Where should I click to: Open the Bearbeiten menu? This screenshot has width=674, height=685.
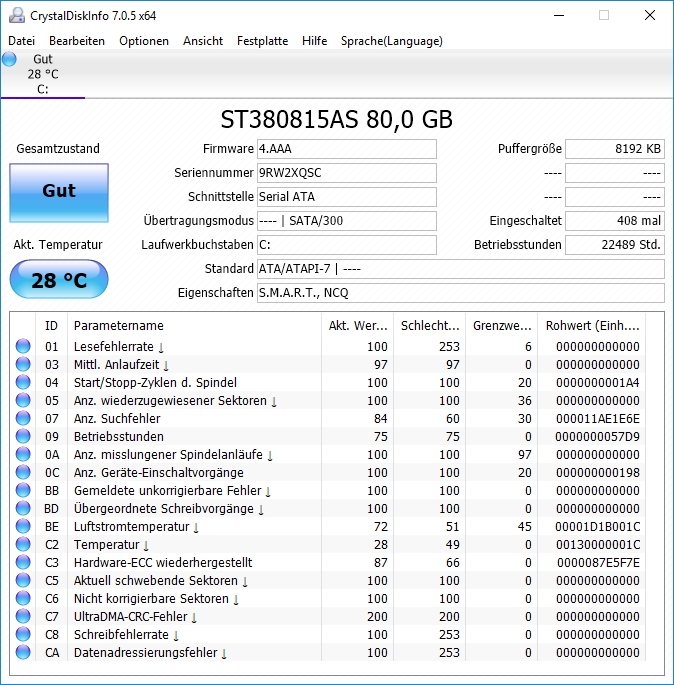pyautogui.click(x=77, y=41)
